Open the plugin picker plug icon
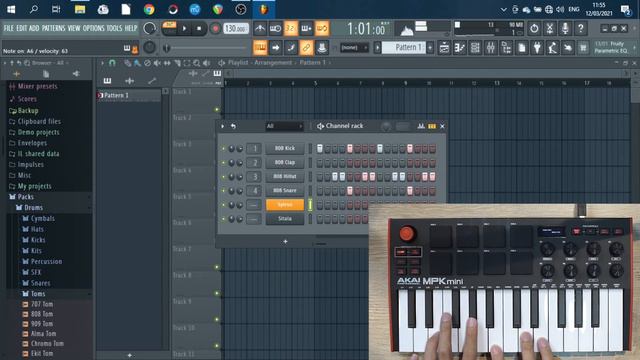This screenshot has height=360, width=640. [x=537, y=48]
